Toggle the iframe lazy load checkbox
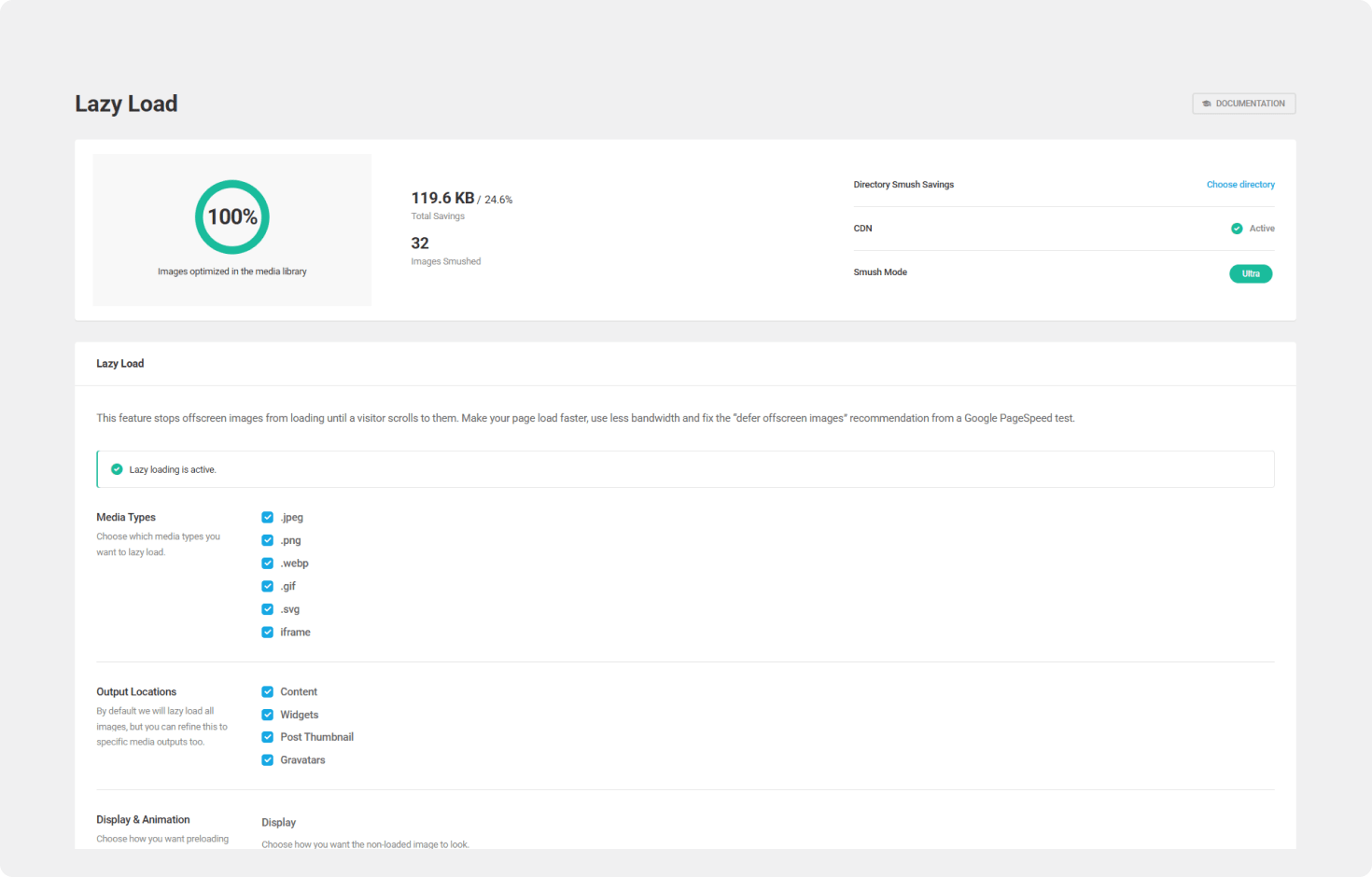 [268, 633]
